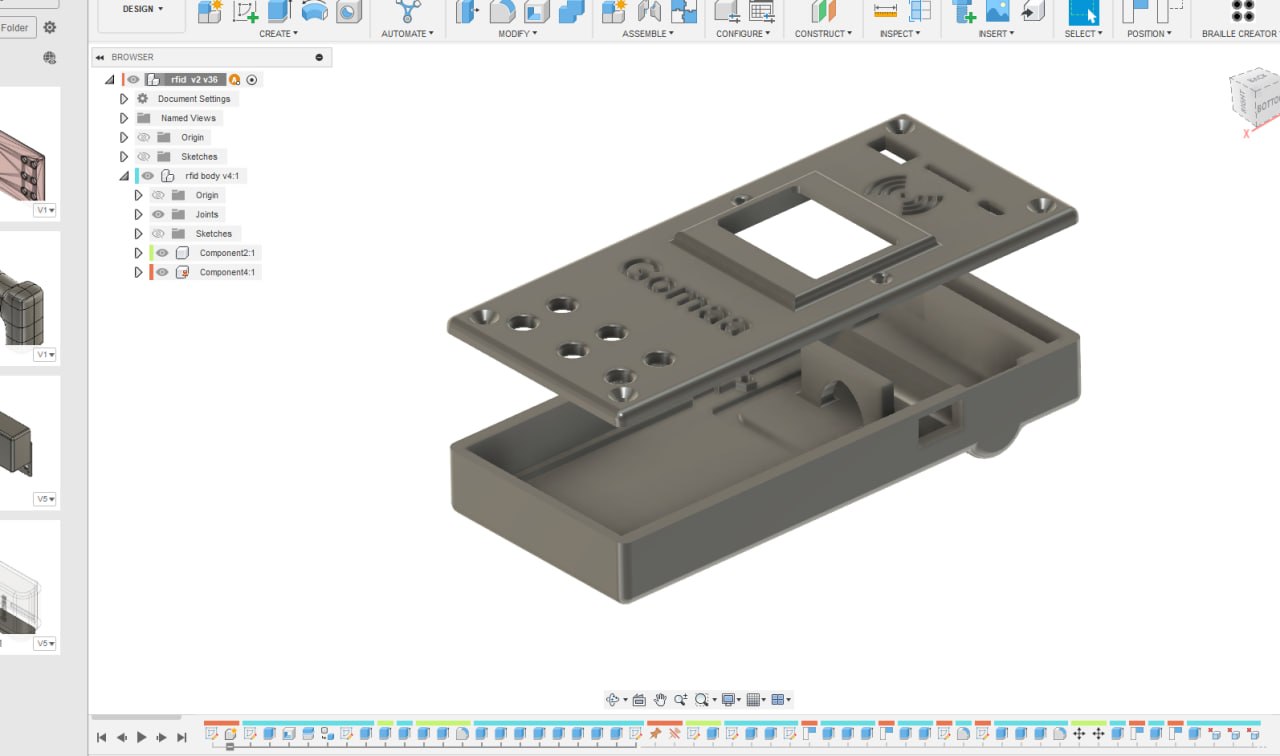Select the Measure tool in Inspect
Image resolution: width=1280 pixels, height=756 pixels.
[885, 11]
